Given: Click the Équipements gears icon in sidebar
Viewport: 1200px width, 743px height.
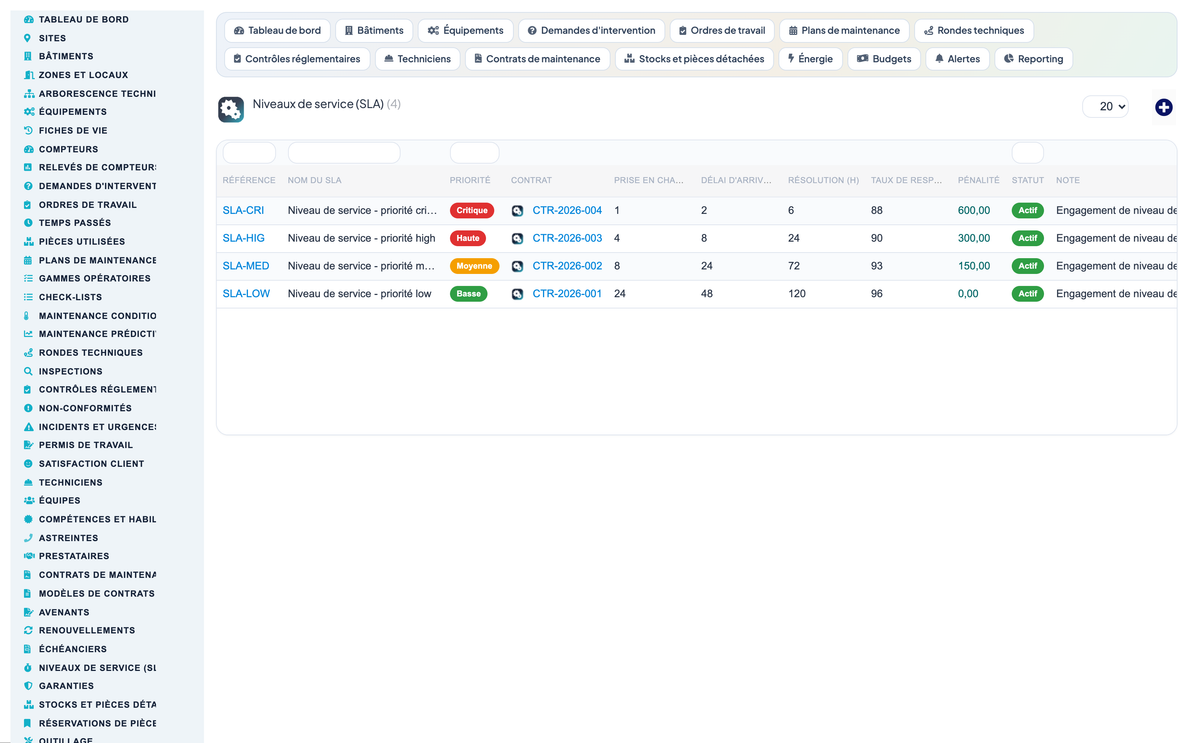Looking at the screenshot, I should (28, 112).
